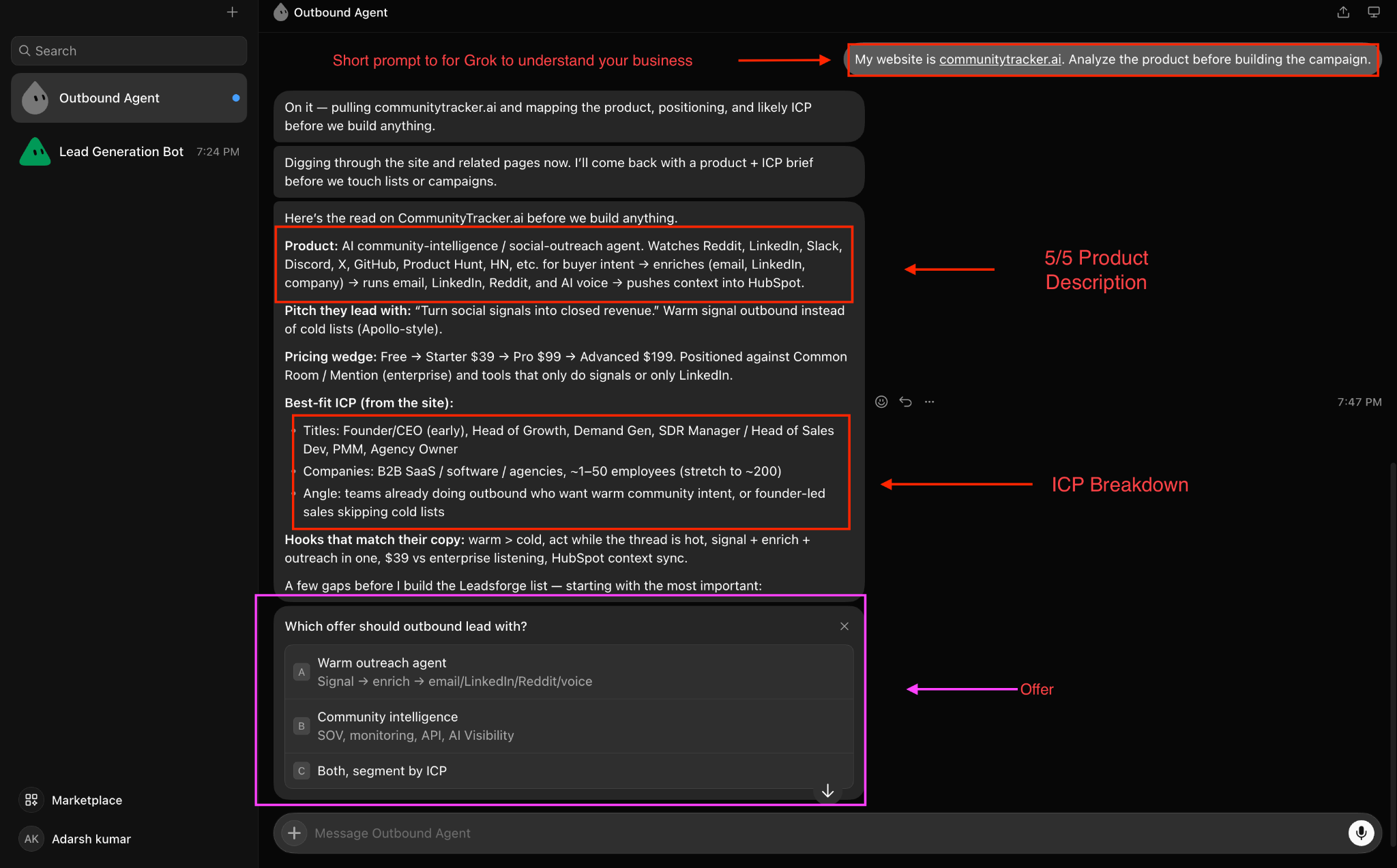Click the 'Angle: teams already doing outbound' bullet
The width and height of the screenshot is (1397, 868).
tap(564, 503)
